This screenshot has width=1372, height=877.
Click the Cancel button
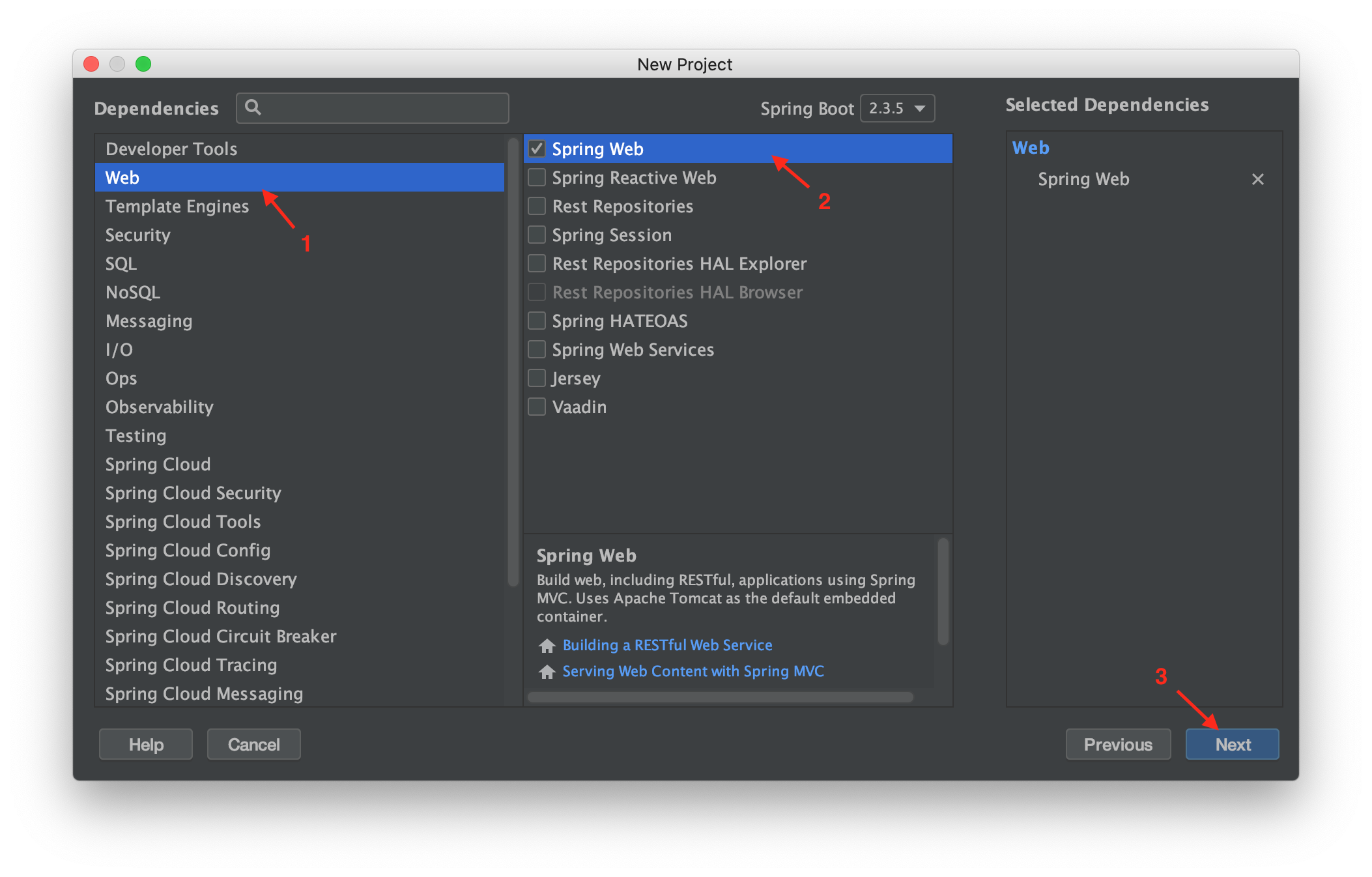[253, 744]
